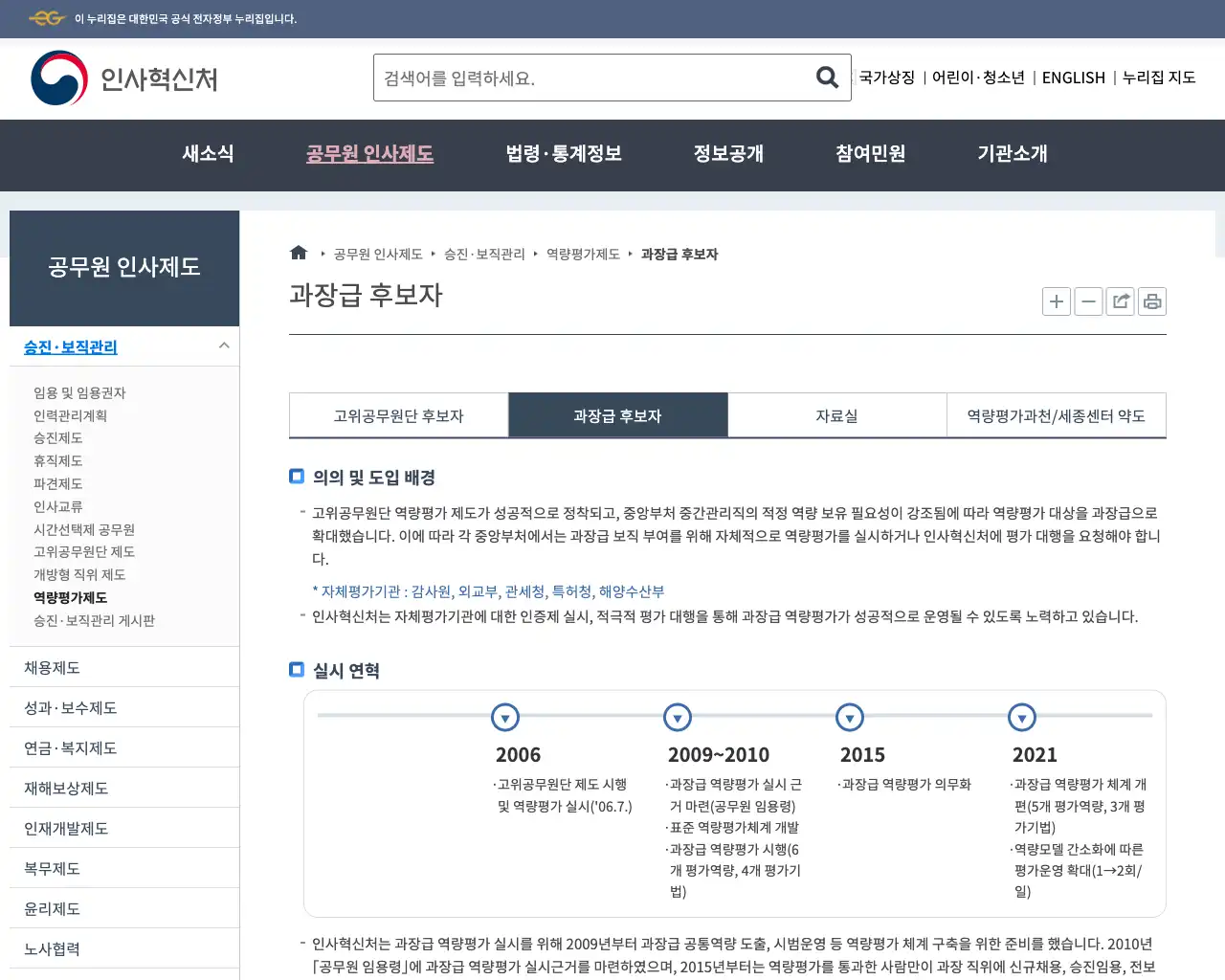Expand 복무제도 sidebar menu
Screen dimensions: 1225x980
124,868
